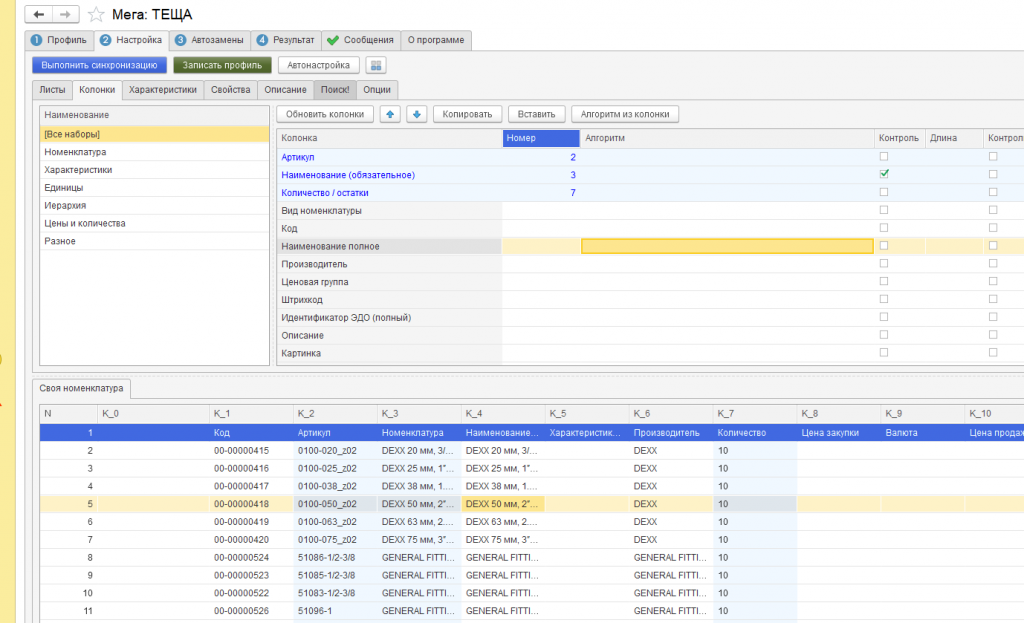Move column down with blue arrow
This screenshot has height=623, width=1024.
coord(417,114)
